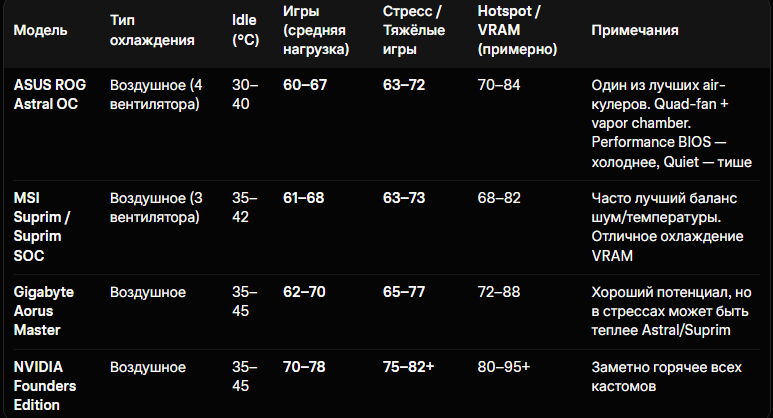Click the 80–95+ hotspot value

[503, 367]
